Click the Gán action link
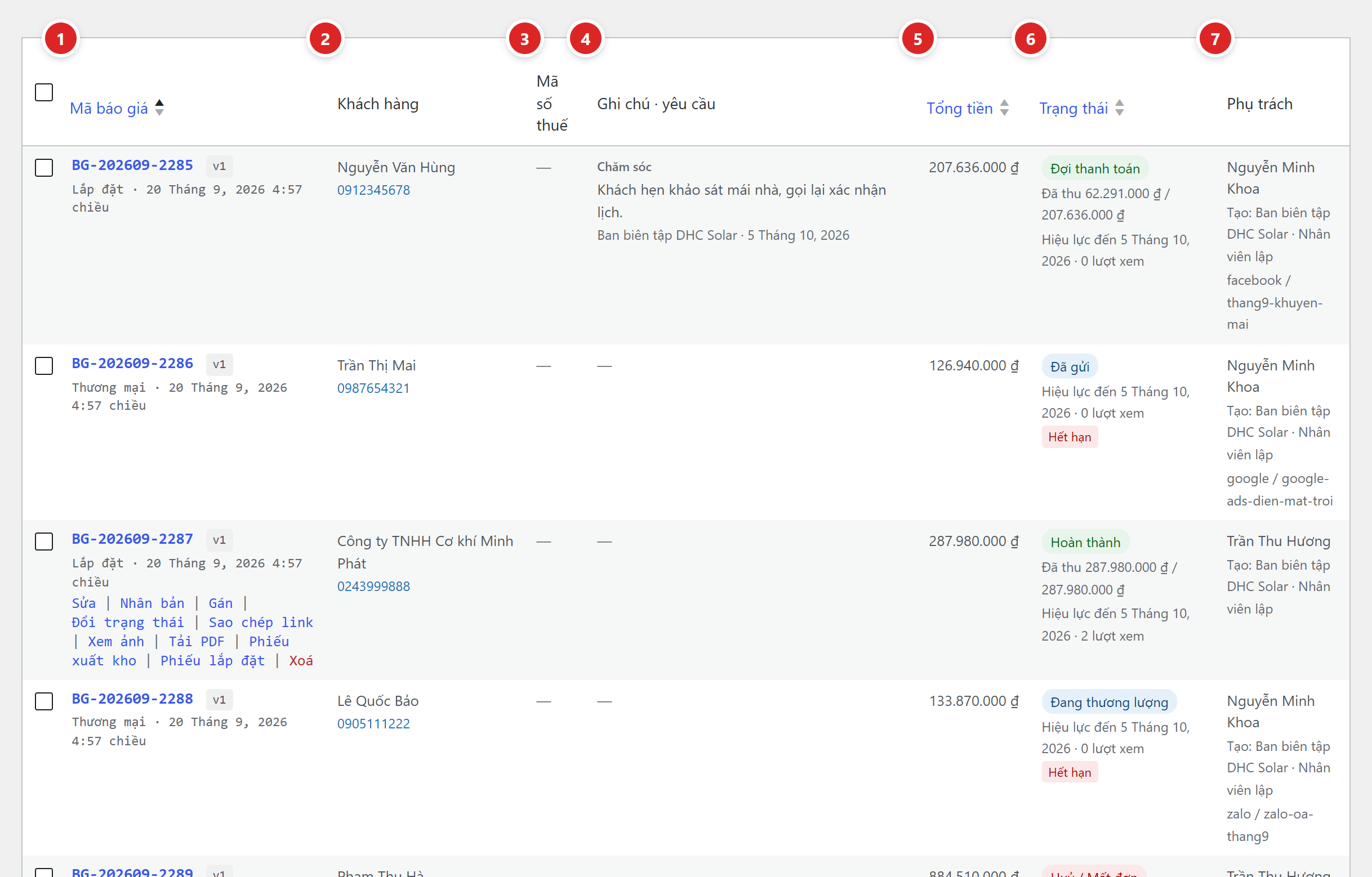Image resolution: width=1372 pixels, height=877 pixels. coord(221,603)
